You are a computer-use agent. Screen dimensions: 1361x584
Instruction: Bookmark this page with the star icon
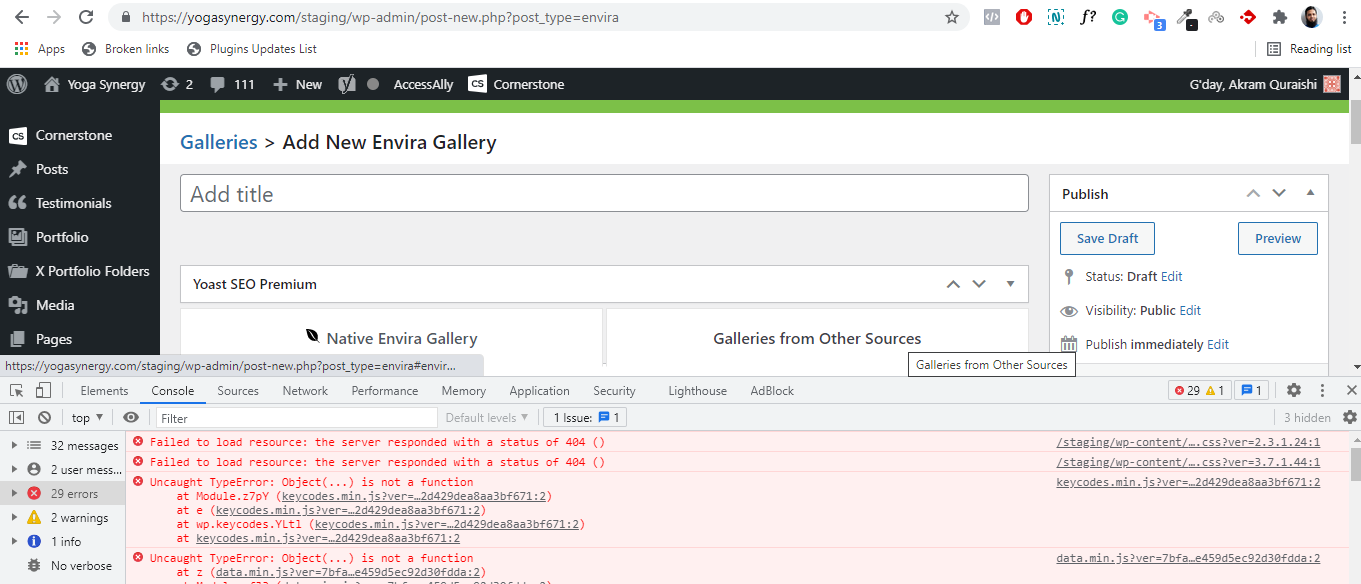coord(951,17)
